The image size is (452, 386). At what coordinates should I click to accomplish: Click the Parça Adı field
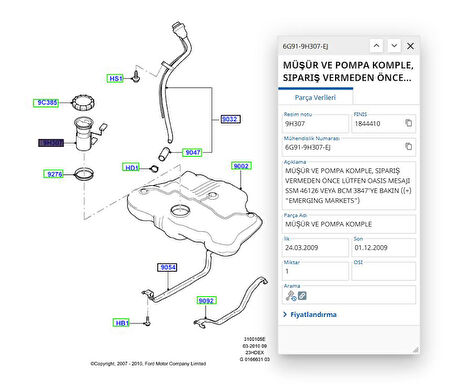[349, 224]
